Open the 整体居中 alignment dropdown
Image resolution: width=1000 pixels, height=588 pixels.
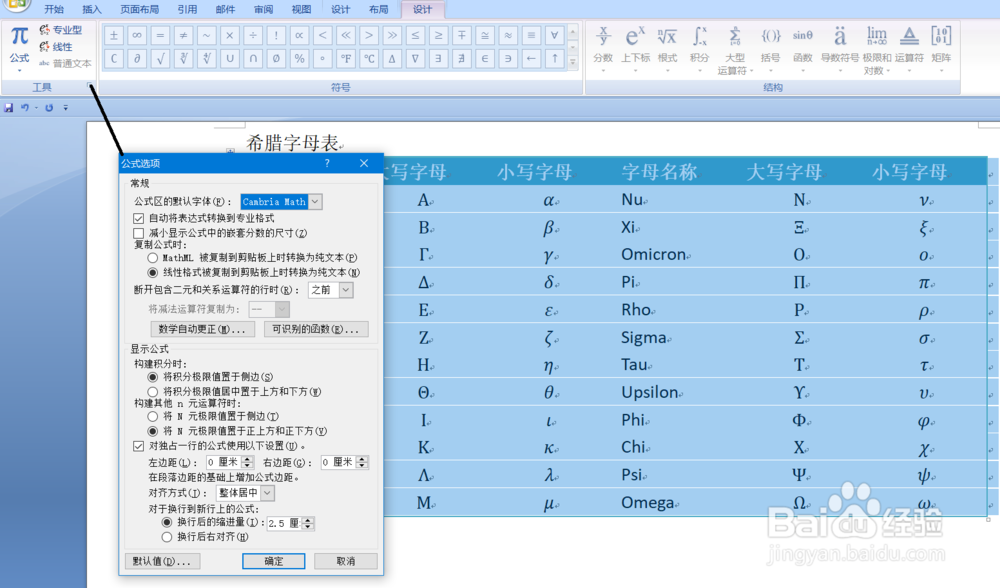pyautogui.click(x=268, y=492)
